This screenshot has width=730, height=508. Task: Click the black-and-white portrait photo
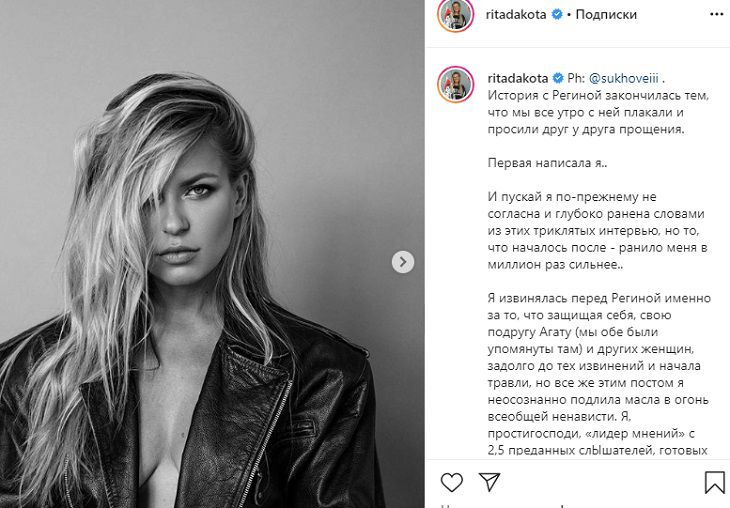click(x=212, y=254)
